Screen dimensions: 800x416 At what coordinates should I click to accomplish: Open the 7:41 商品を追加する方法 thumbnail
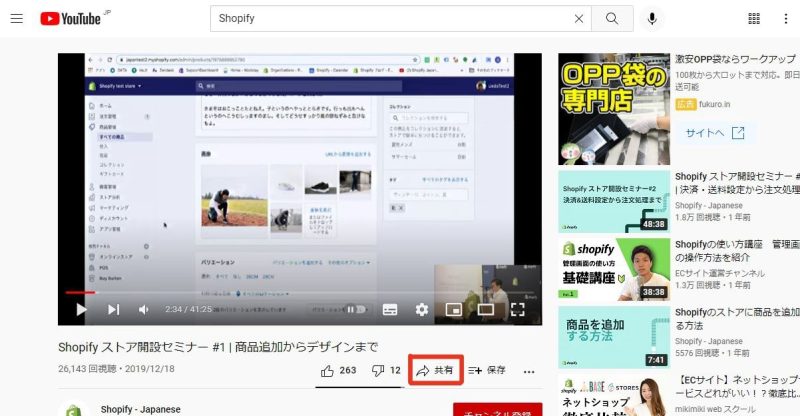pyautogui.click(x=614, y=337)
